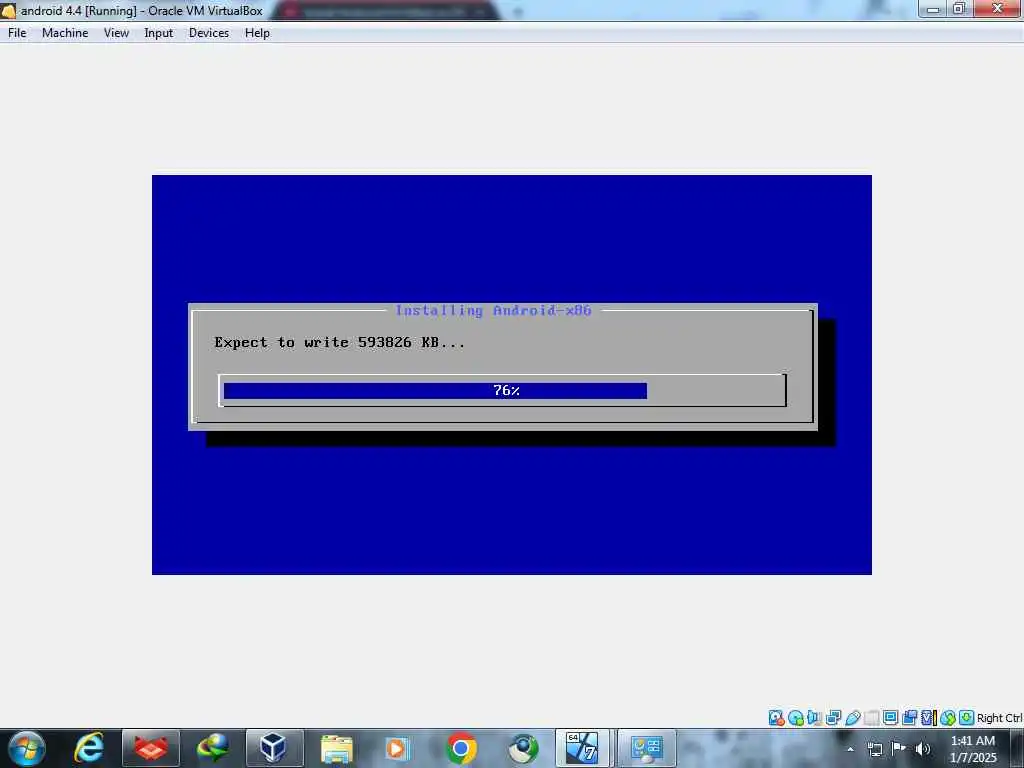1024x768 pixels.
Task: Launch Internet Explorer from the taskbar
Action: click(x=89, y=748)
